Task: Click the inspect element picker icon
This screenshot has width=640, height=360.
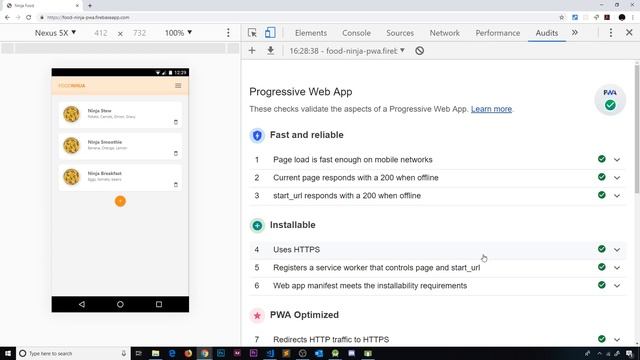Action: pos(252,33)
